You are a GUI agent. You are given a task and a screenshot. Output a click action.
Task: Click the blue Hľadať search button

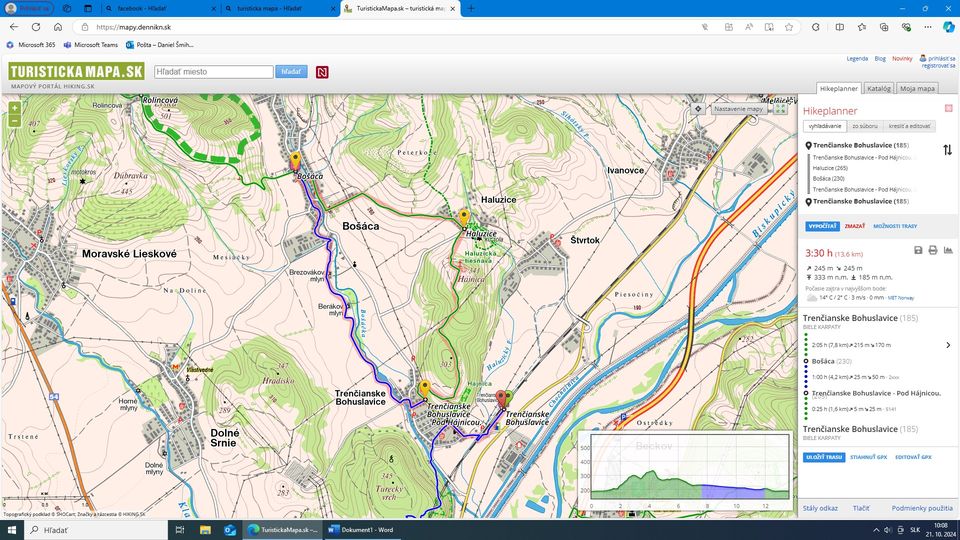pyautogui.click(x=291, y=72)
